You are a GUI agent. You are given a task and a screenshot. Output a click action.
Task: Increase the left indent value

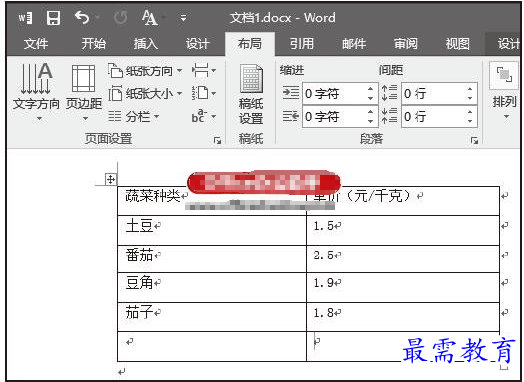point(370,89)
